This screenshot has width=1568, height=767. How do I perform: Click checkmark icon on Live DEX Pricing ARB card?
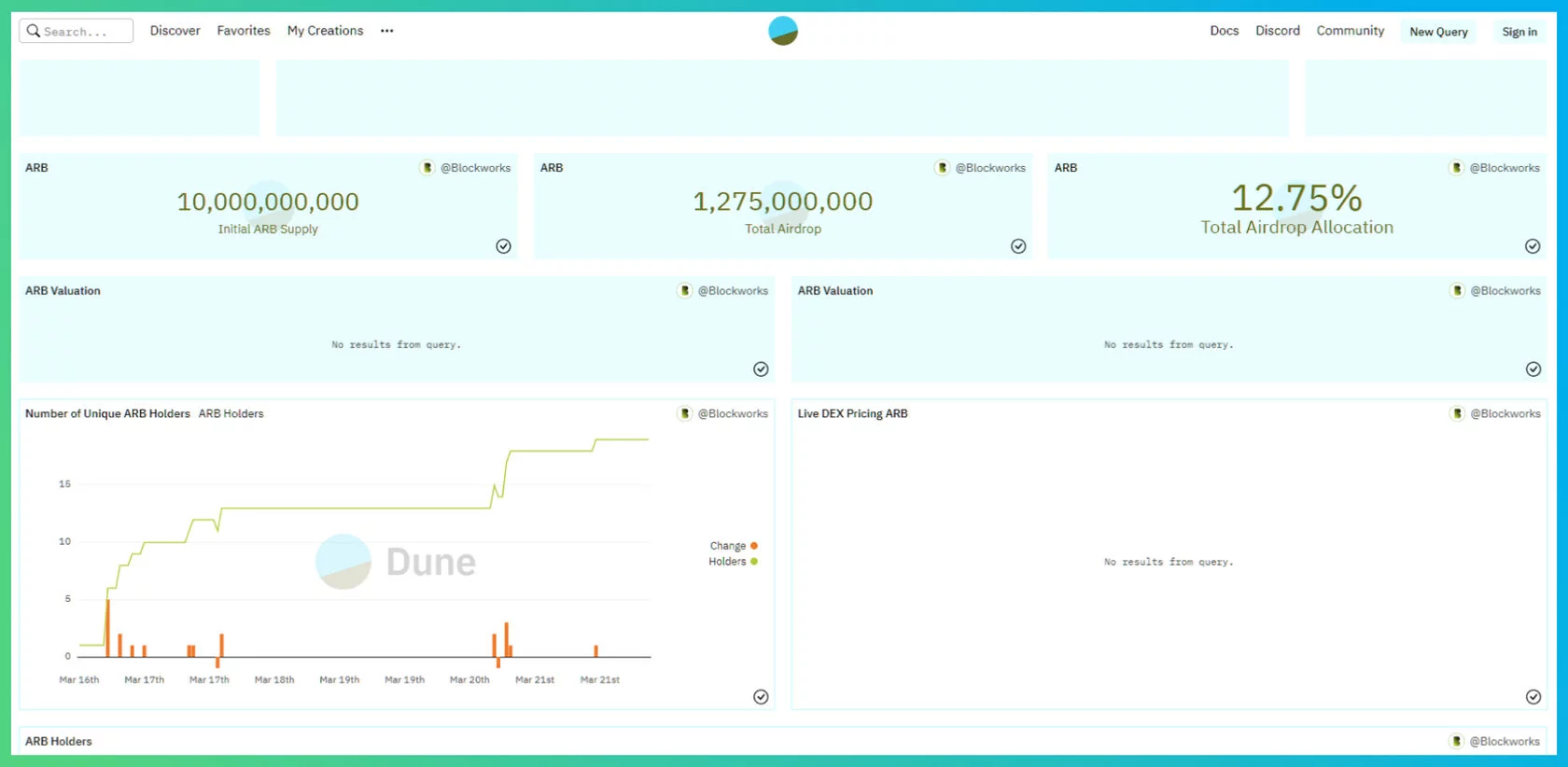pos(1533,697)
